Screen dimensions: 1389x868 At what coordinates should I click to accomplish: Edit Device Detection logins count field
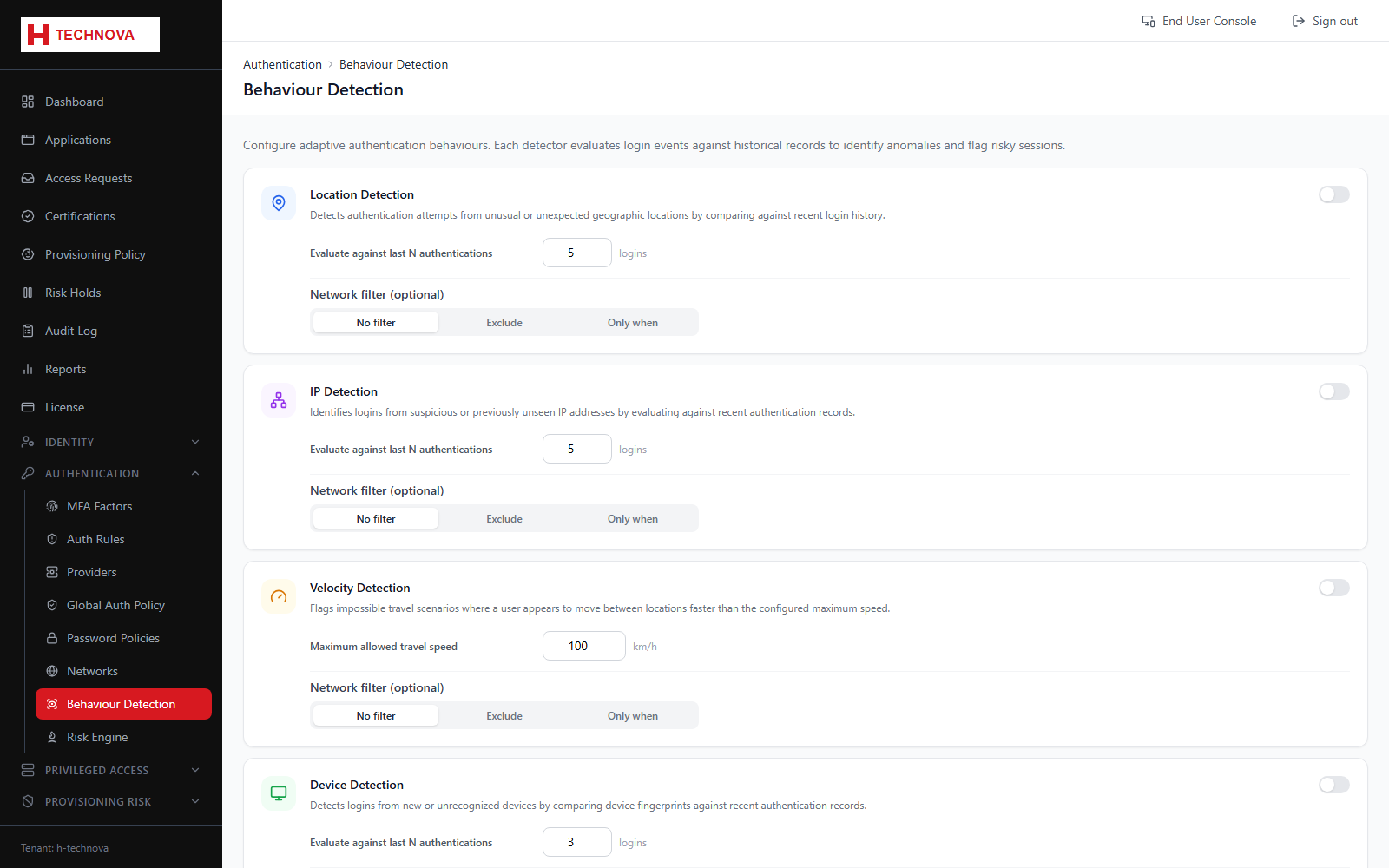click(x=577, y=842)
